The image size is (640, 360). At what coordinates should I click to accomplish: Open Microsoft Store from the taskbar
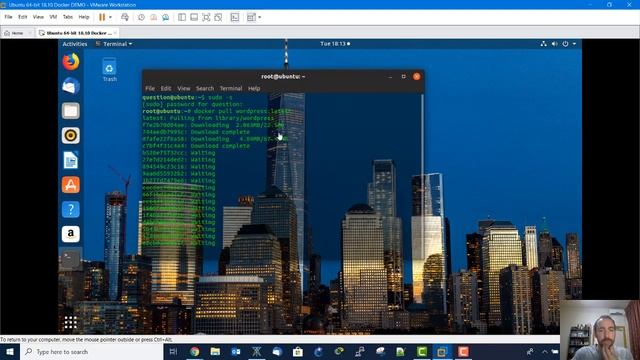pyautogui.click(x=298, y=351)
